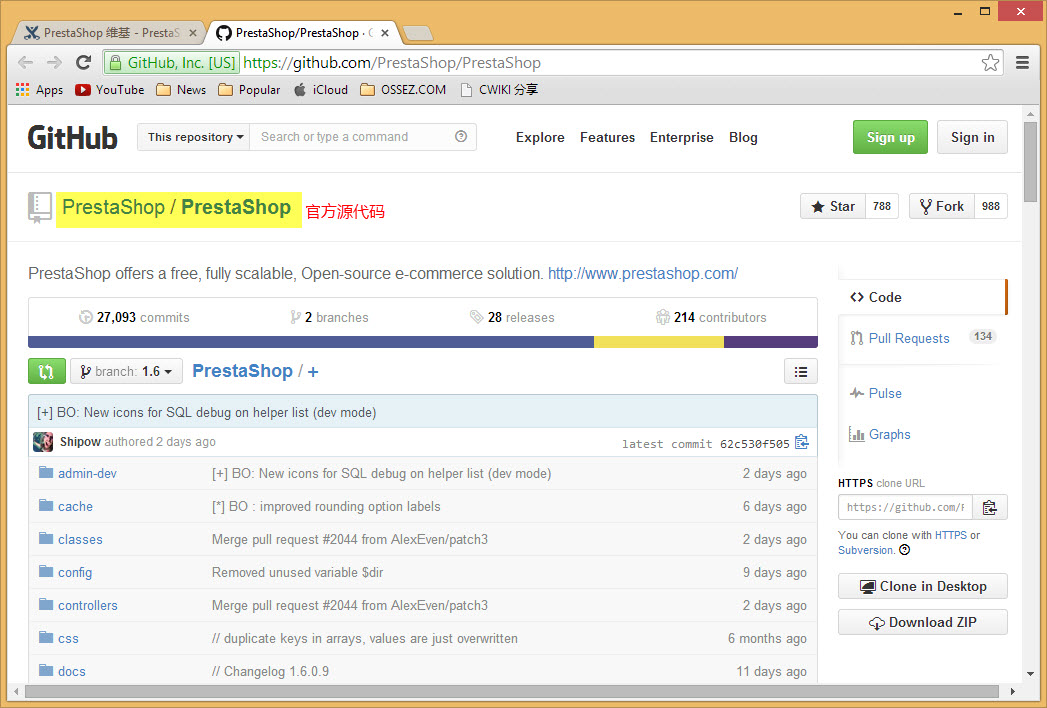Click Shipow's avatar image
This screenshot has height=708, width=1047.
(43, 441)
